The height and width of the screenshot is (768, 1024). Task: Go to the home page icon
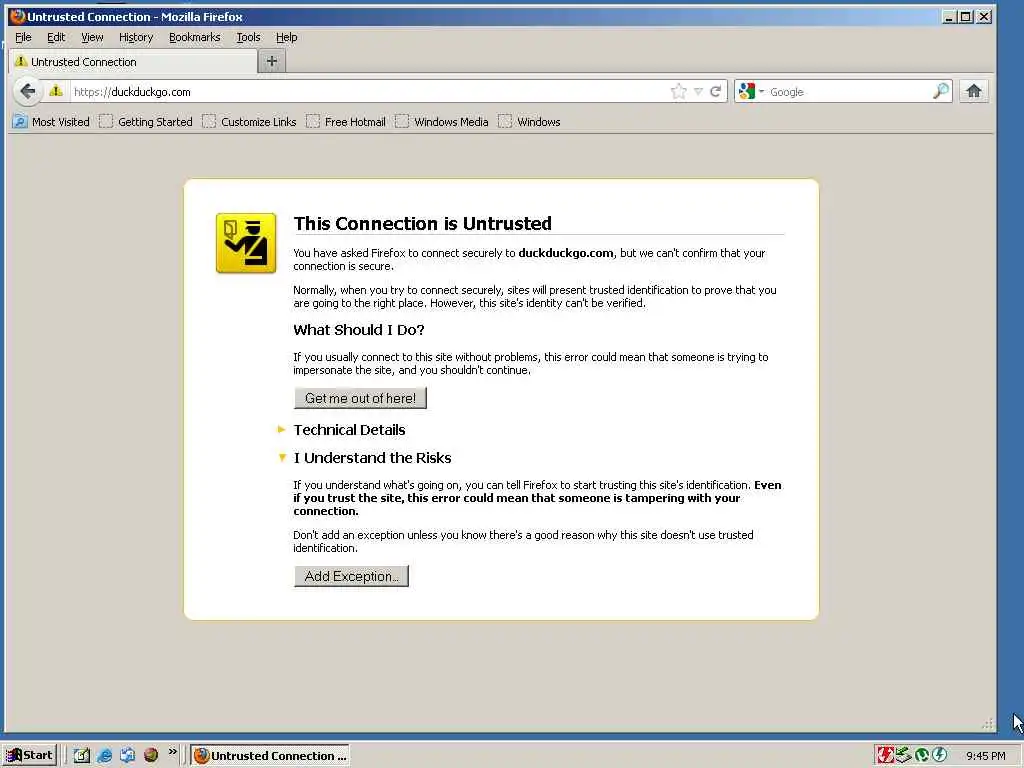pos(974,91)
